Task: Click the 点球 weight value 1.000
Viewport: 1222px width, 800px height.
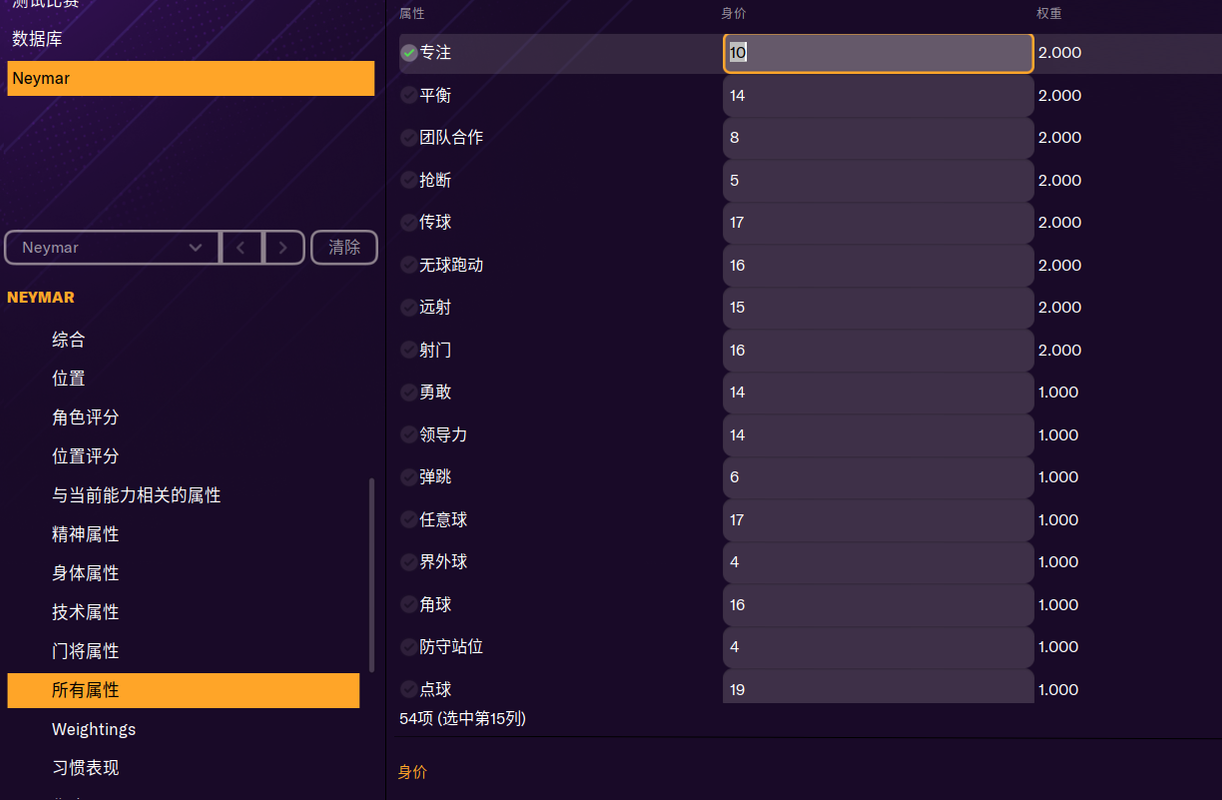Action: [x=1058, y=689]
